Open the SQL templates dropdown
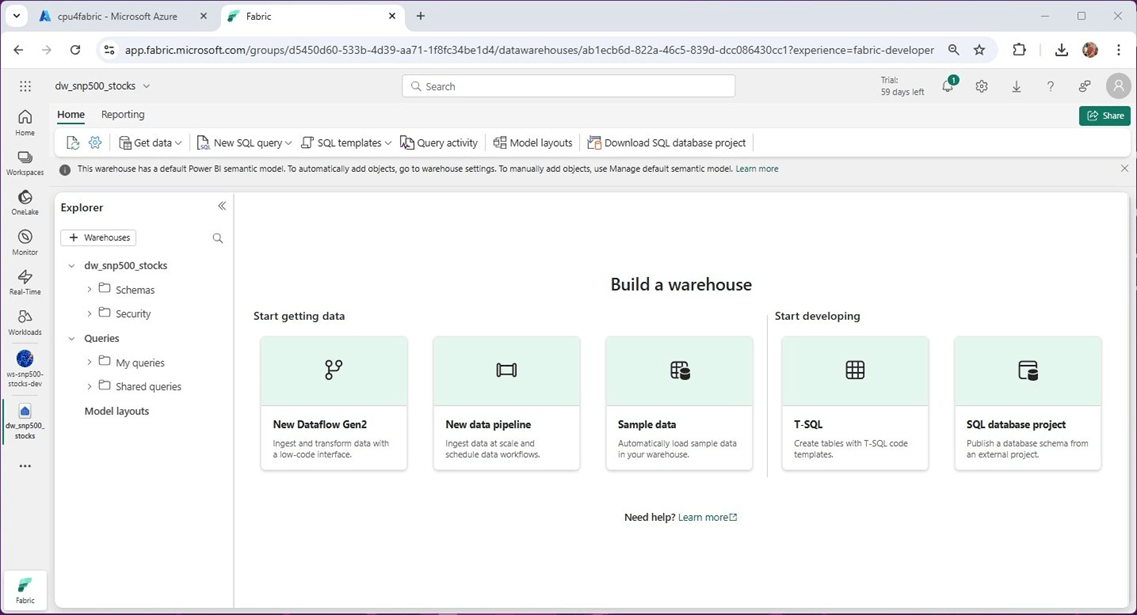The image size is (1137, 615). pos(346,143)
